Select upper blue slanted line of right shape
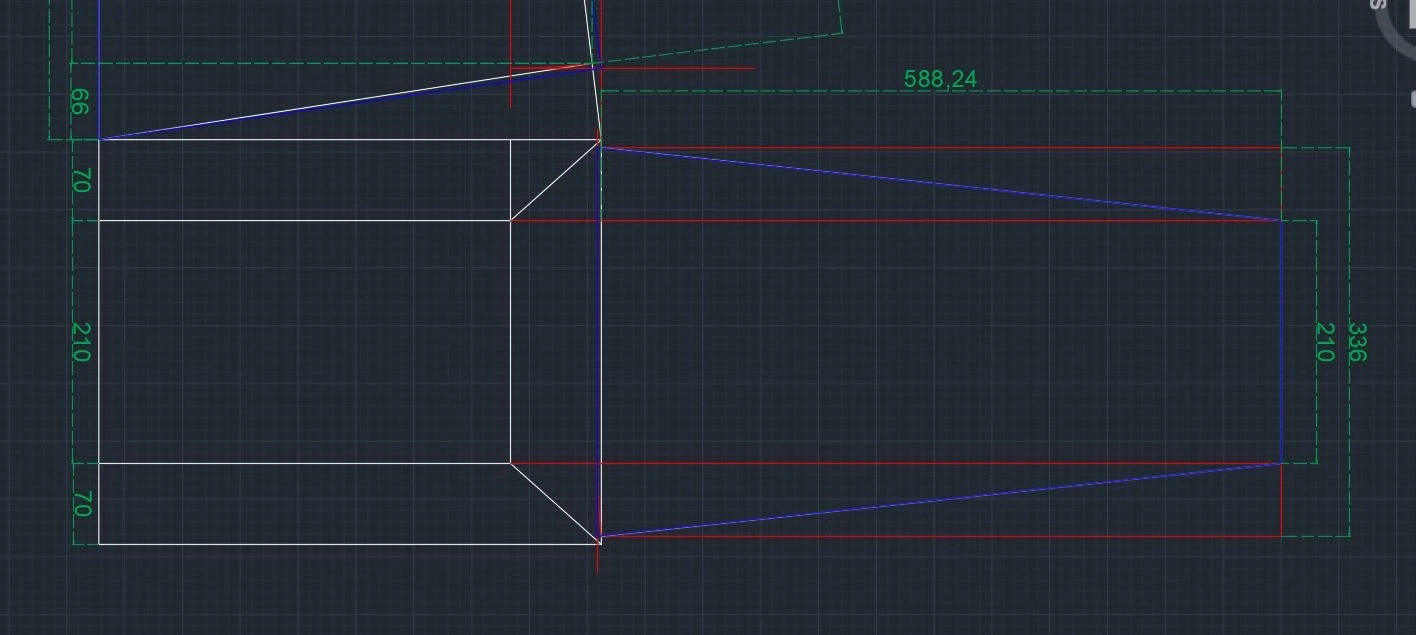 pos(940,184)
